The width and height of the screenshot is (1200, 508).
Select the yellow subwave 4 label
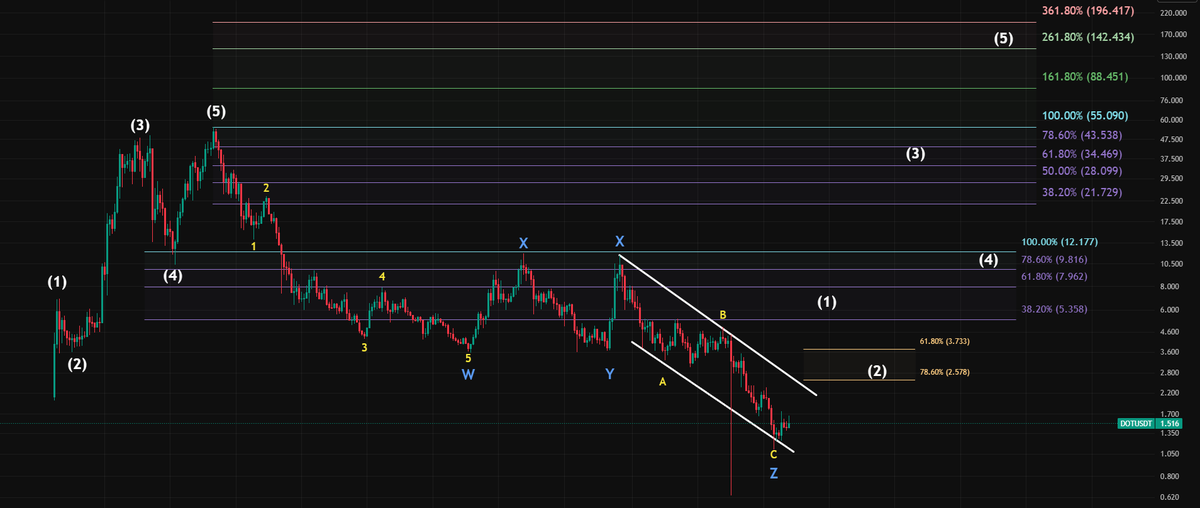(x=382, y=275)
